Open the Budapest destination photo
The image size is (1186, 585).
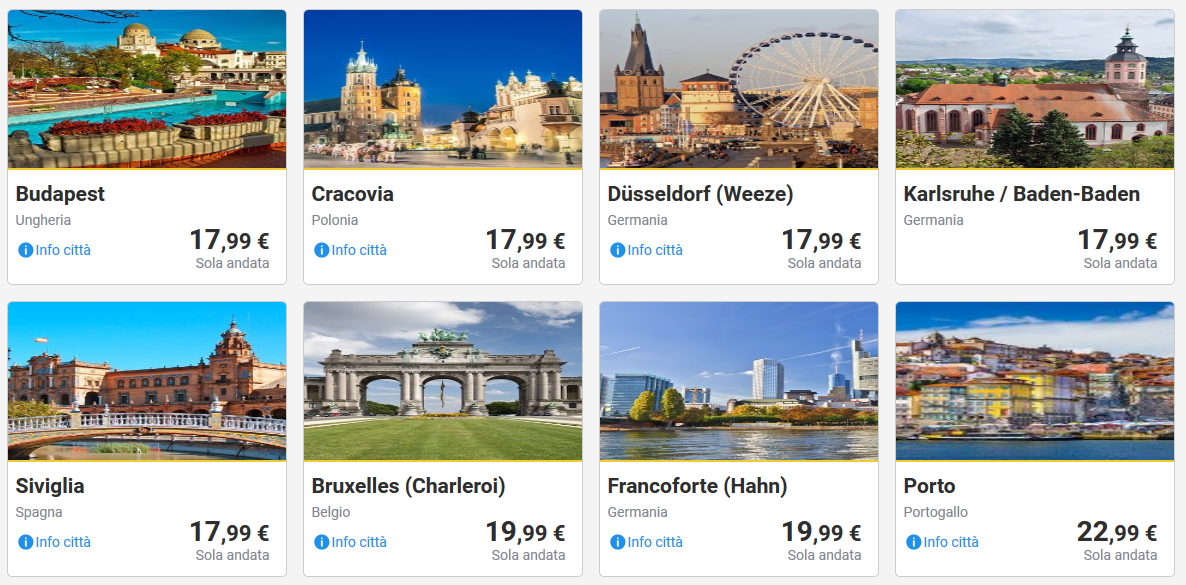tap(147, 89)
